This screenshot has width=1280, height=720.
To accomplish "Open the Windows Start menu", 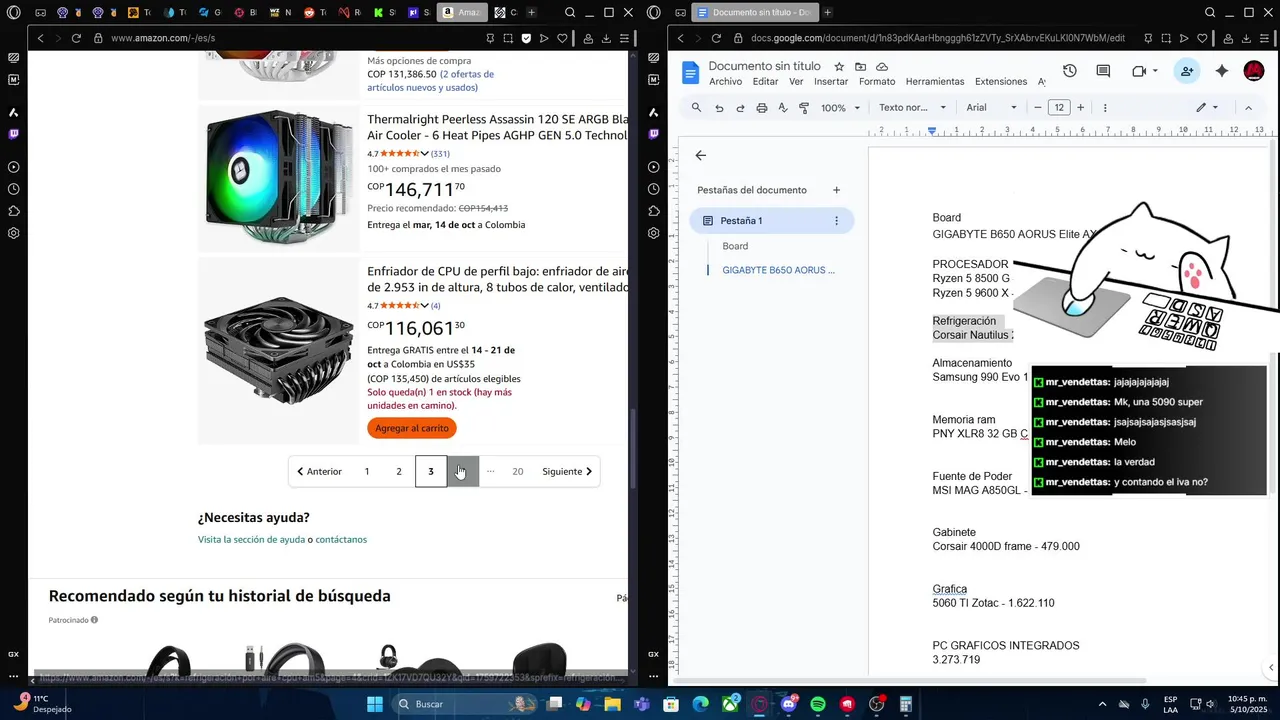I will [x=375, y=704].
